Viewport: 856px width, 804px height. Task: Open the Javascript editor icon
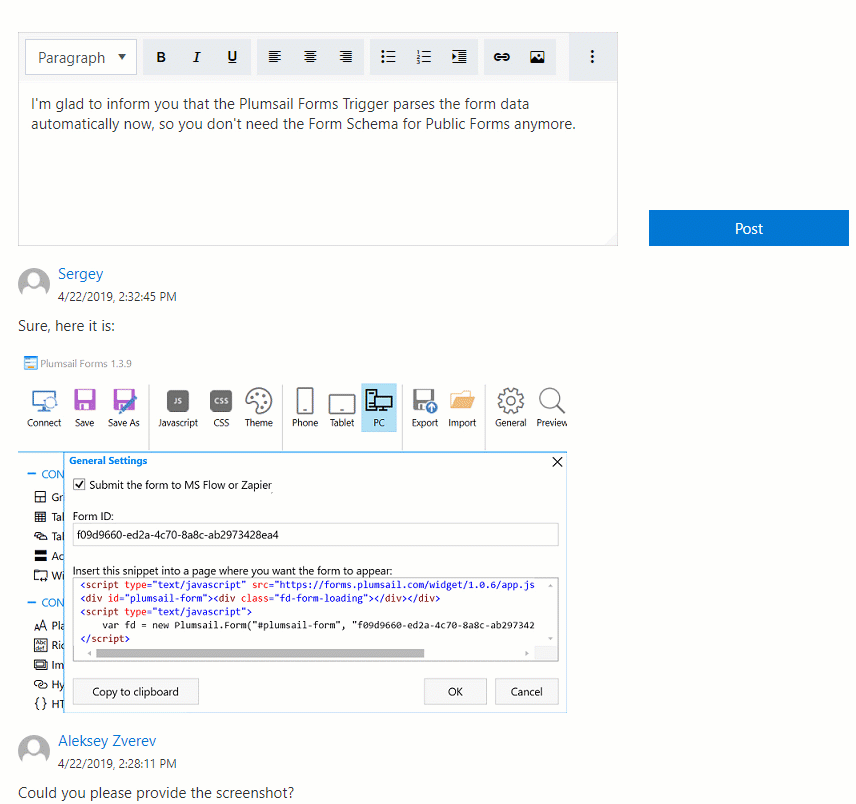[178, 408]
